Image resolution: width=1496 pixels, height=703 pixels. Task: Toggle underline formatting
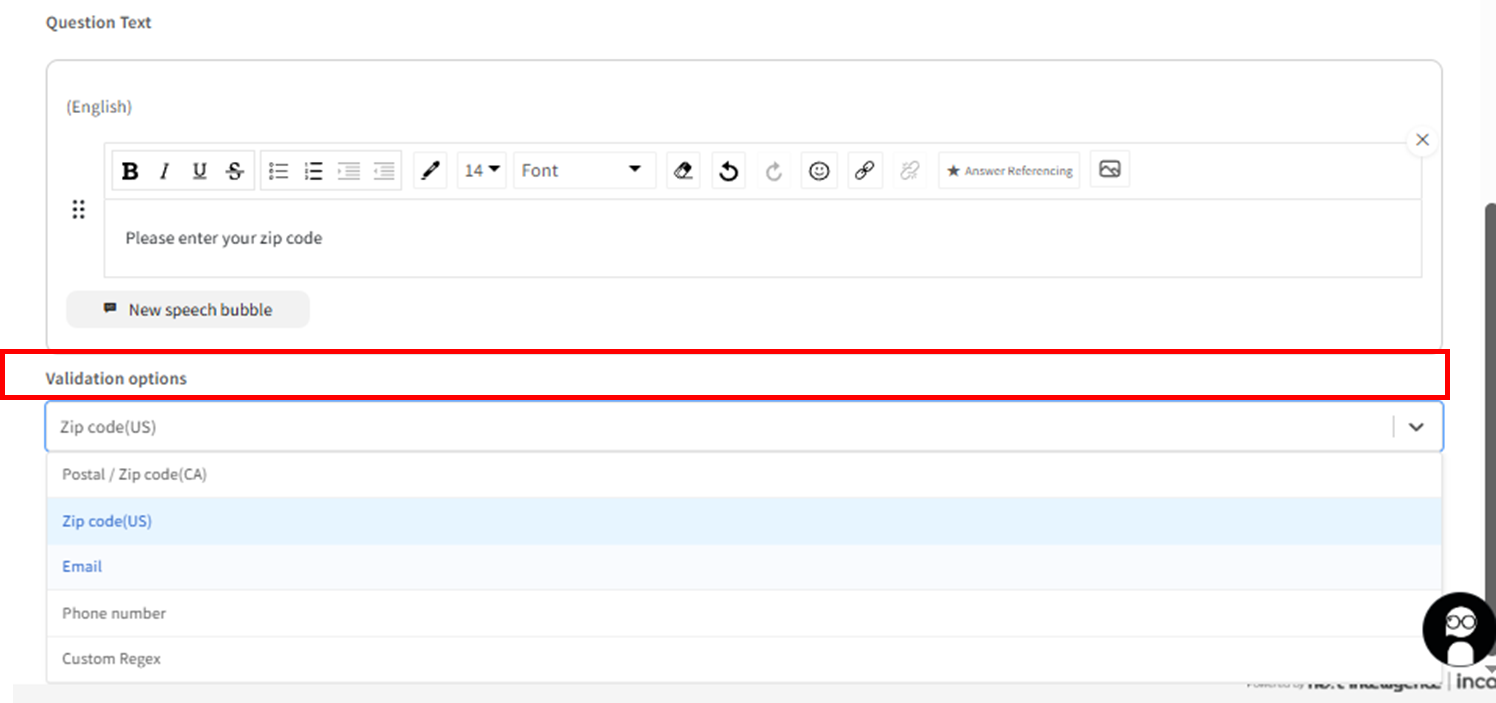199,171
